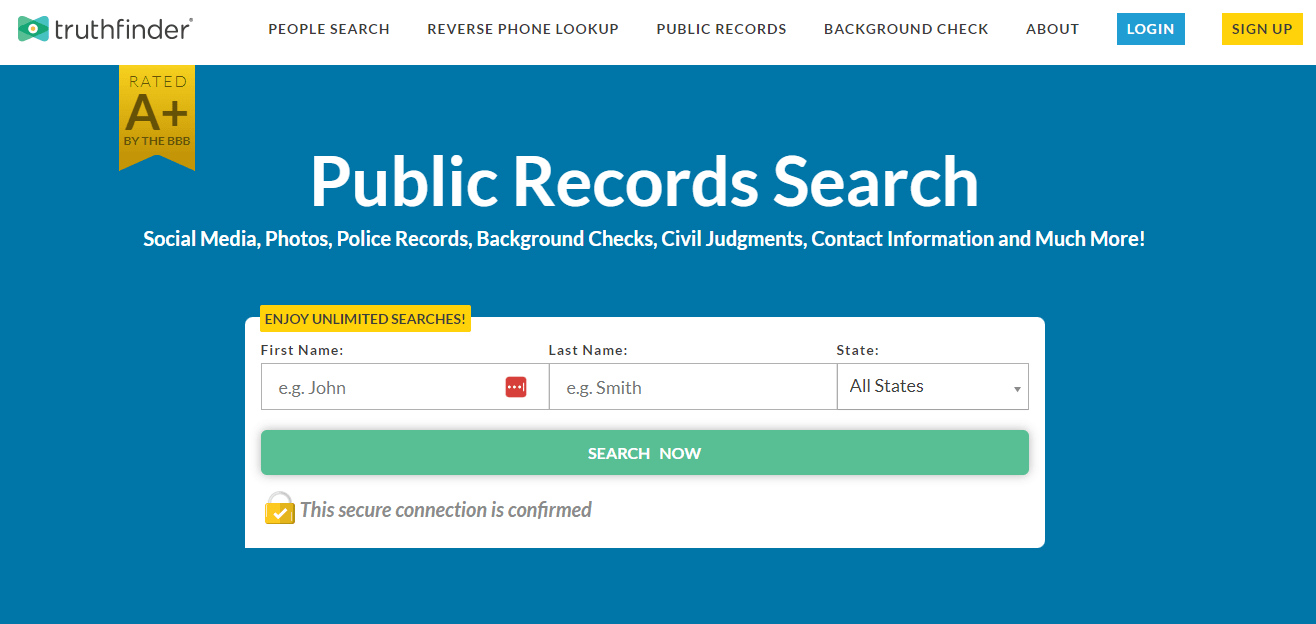Click the 'State:' label
Image resolution: width=1316 pixels, height=624 pixels.
858,350
